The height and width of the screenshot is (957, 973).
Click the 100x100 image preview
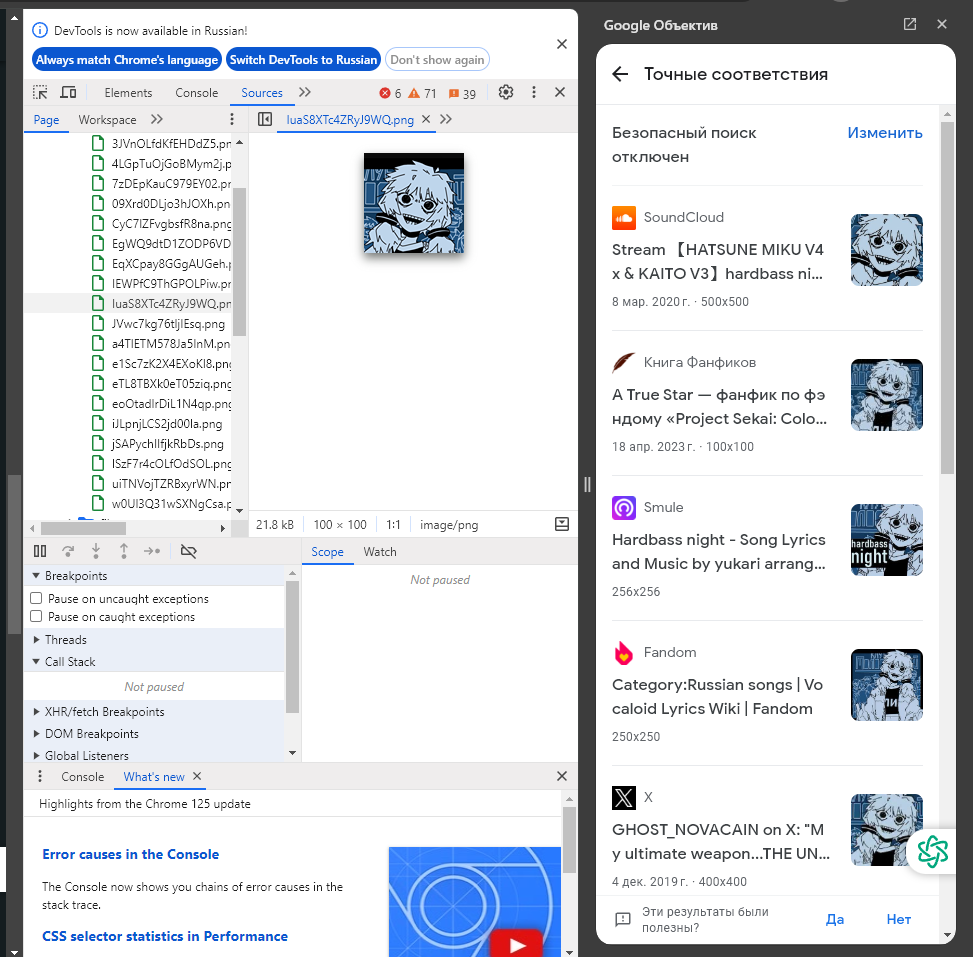click(x=414, y=203)
